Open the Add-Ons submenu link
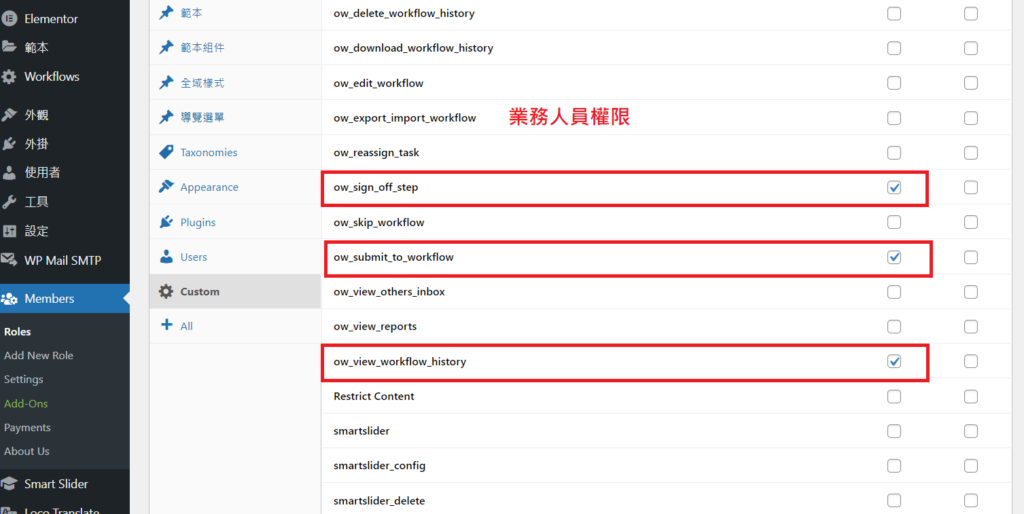The image size is (1024, 514). coord(26,404)
